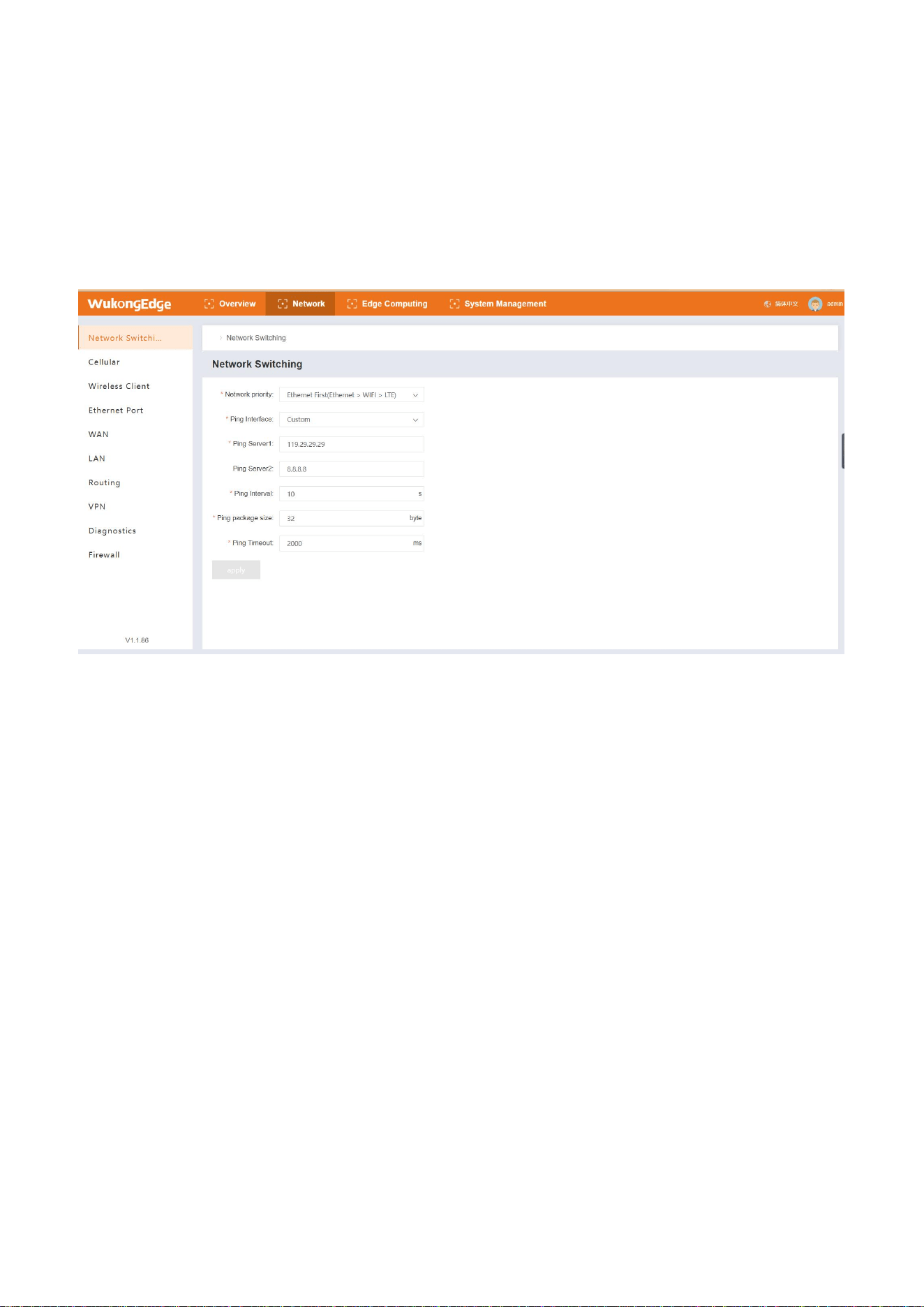Expand the Network priority dropdown
The height and width of the screenshot is (1307, 924).
pyautogui.click(x=352, y=394)
